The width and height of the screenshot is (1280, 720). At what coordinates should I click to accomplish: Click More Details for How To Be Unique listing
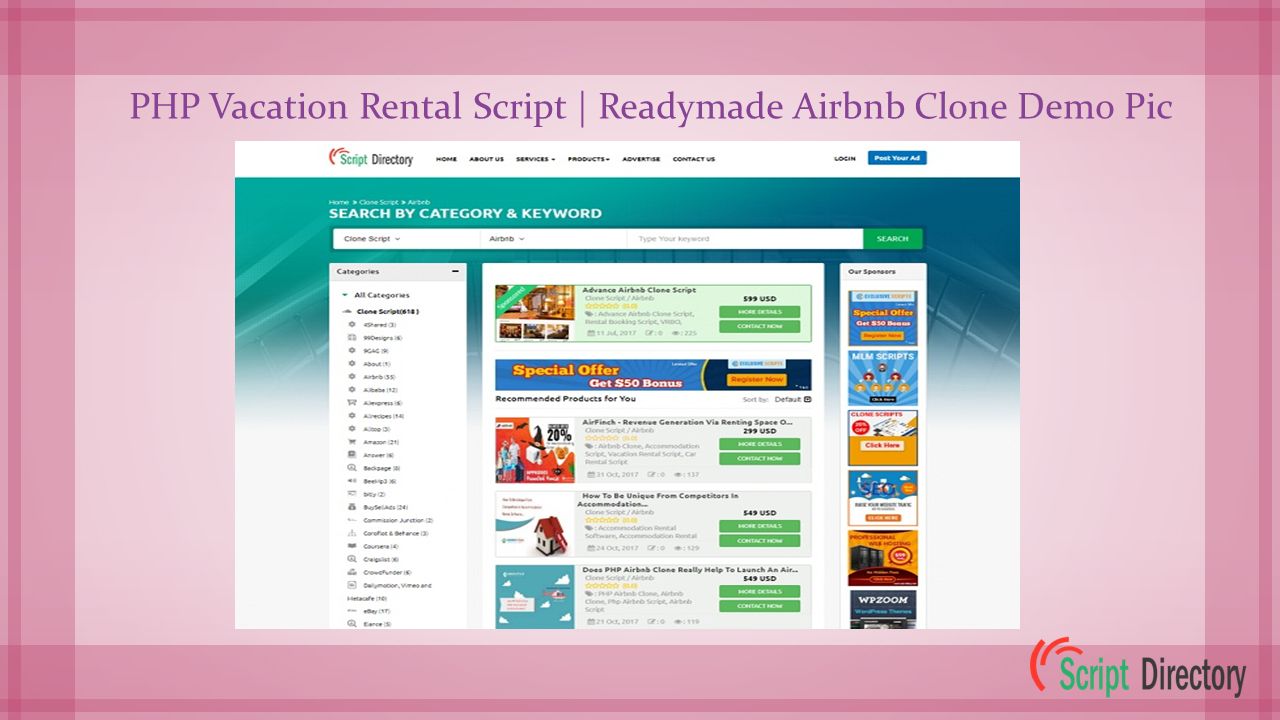coord(760,526)
